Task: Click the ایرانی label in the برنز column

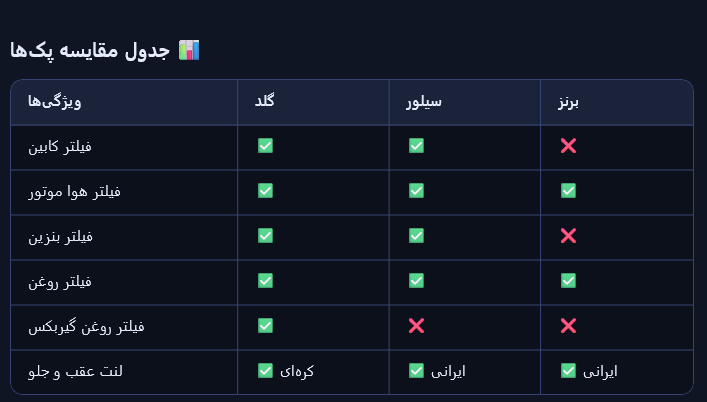Action: coord(600,371)
